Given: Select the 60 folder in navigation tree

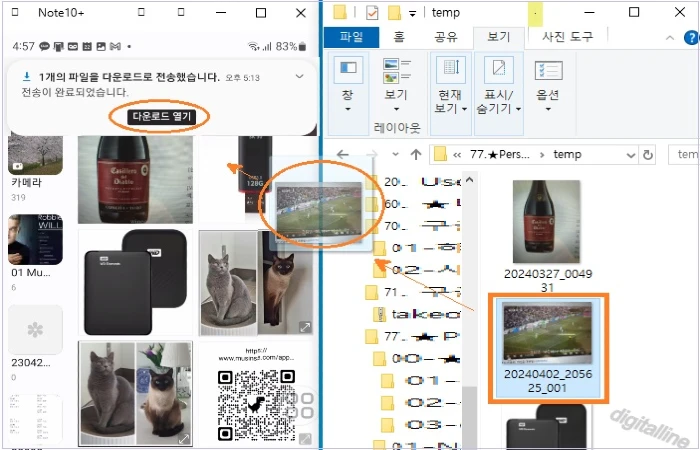Looking at the screenshot, I should [x=413, y=204].
